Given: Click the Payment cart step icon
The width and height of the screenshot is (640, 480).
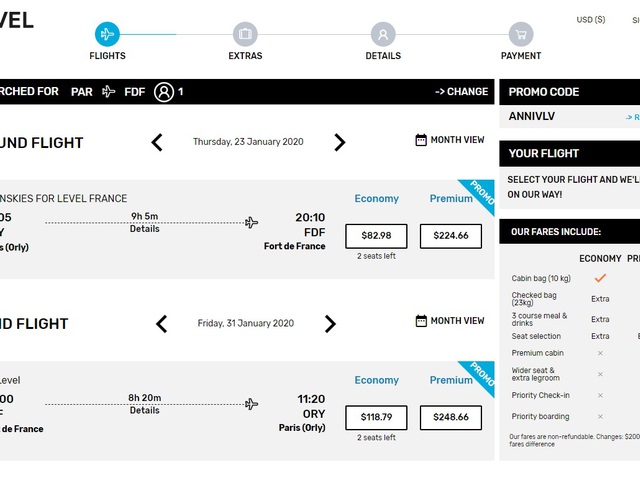Looking at the screenshot, I should [x=521, y=34].
